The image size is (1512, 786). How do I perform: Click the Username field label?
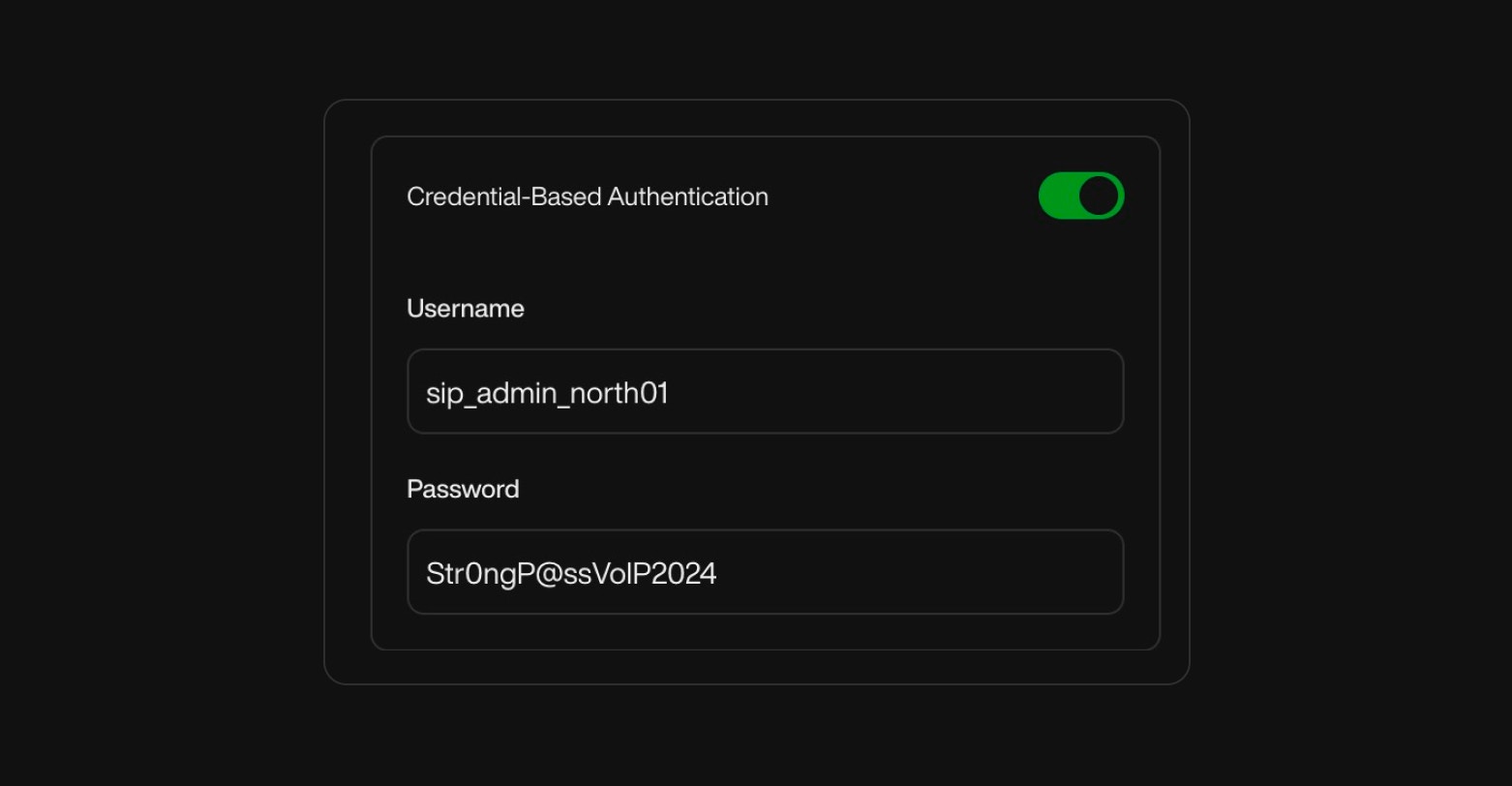[465, 308]
